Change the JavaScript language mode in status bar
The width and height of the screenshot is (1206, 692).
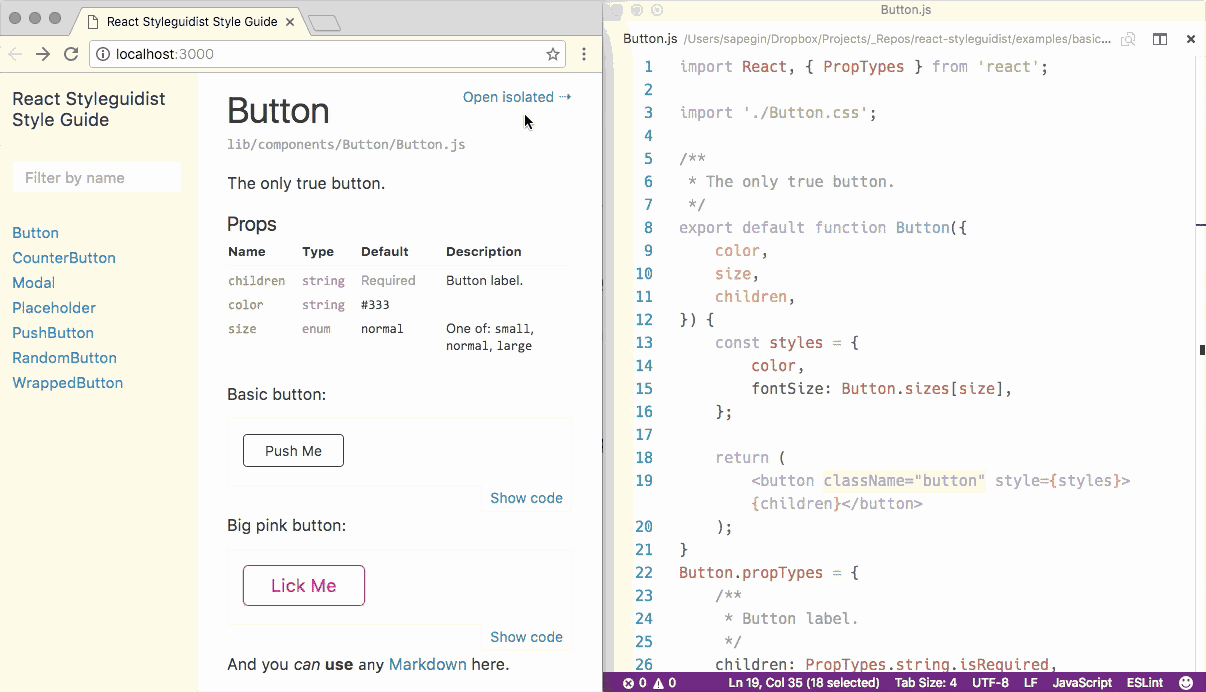pos(1081,683)
